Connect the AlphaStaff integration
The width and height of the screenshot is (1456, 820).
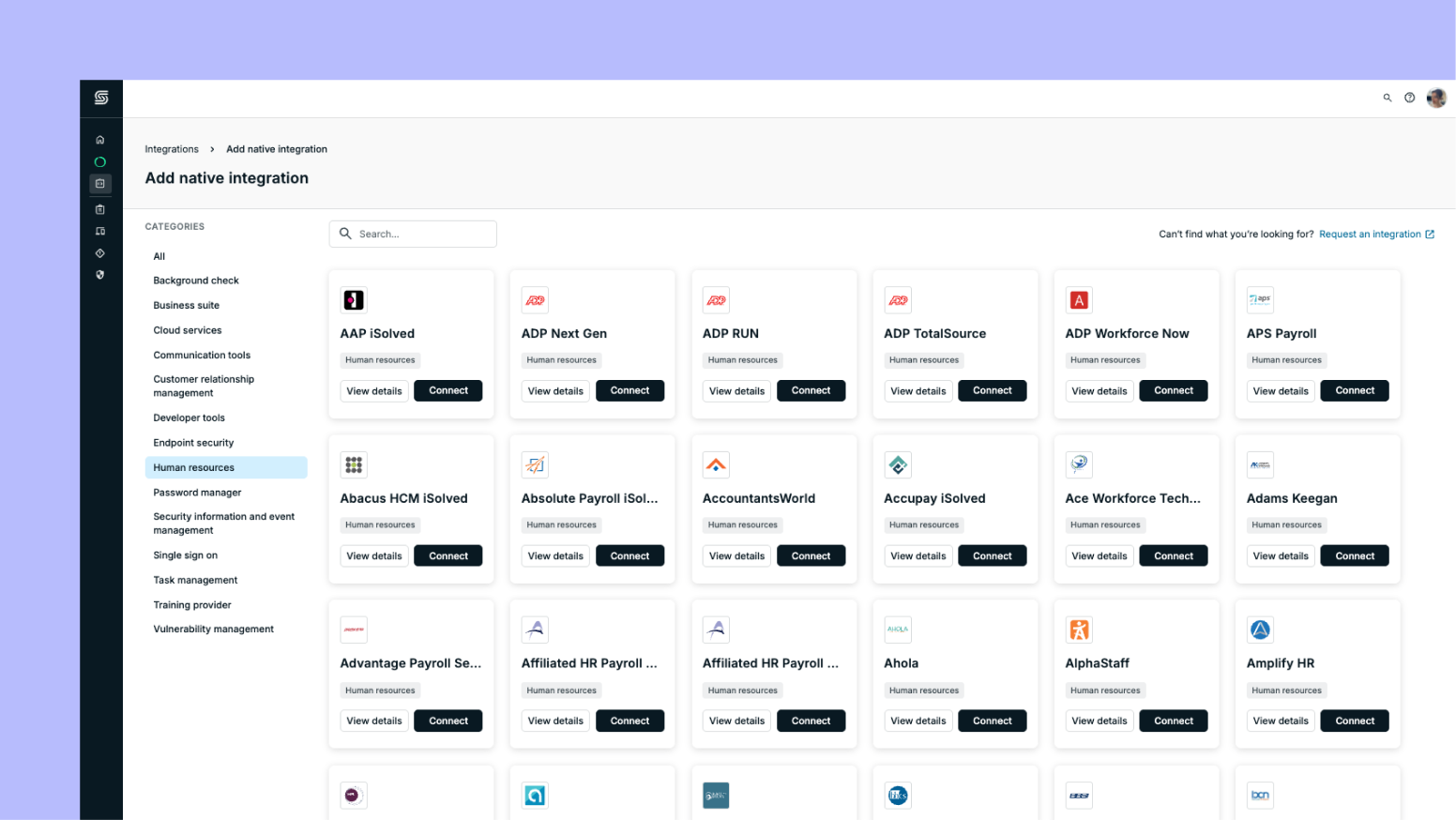[1173, 721]
